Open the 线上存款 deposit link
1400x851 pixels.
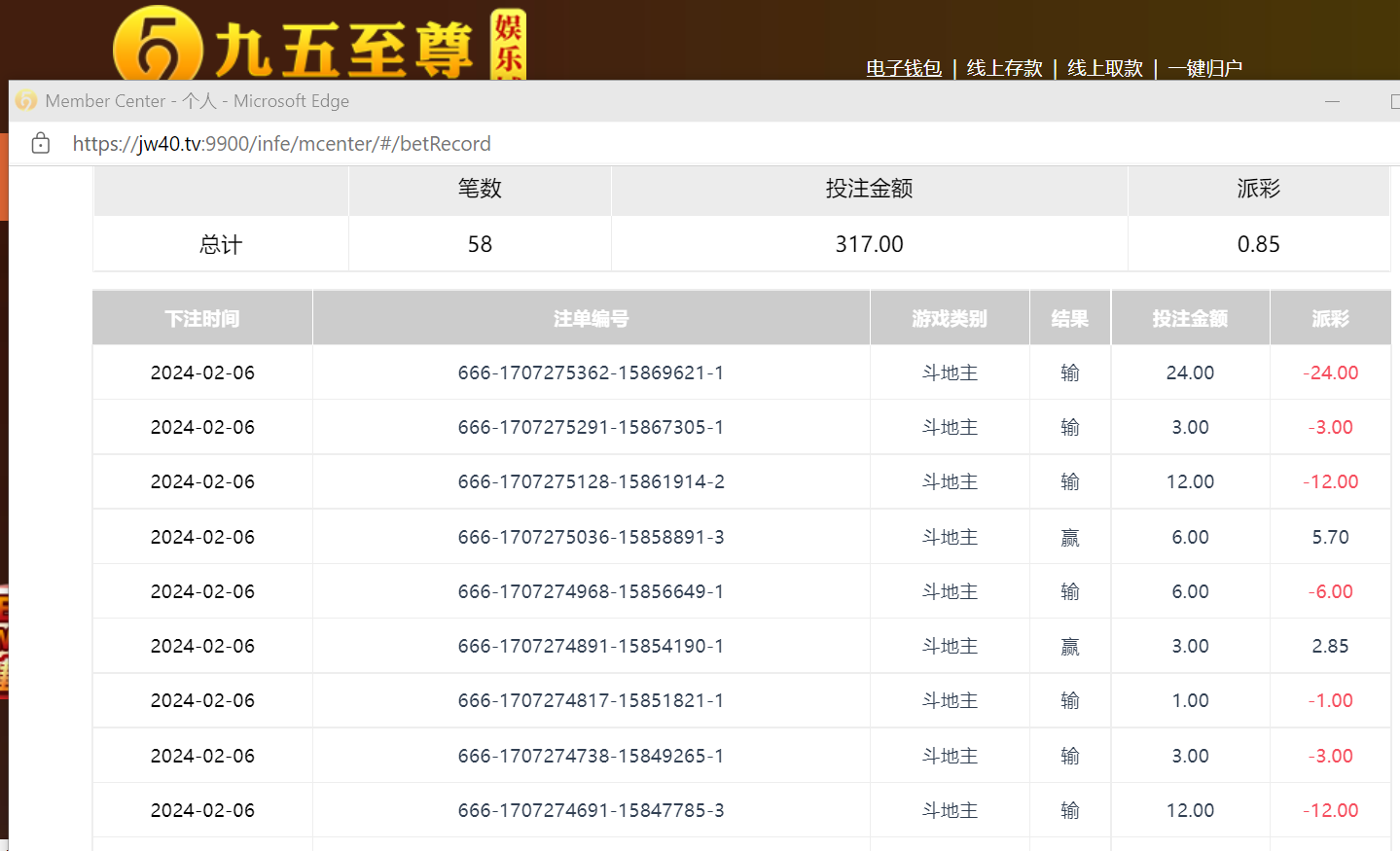coord(1004,68)
